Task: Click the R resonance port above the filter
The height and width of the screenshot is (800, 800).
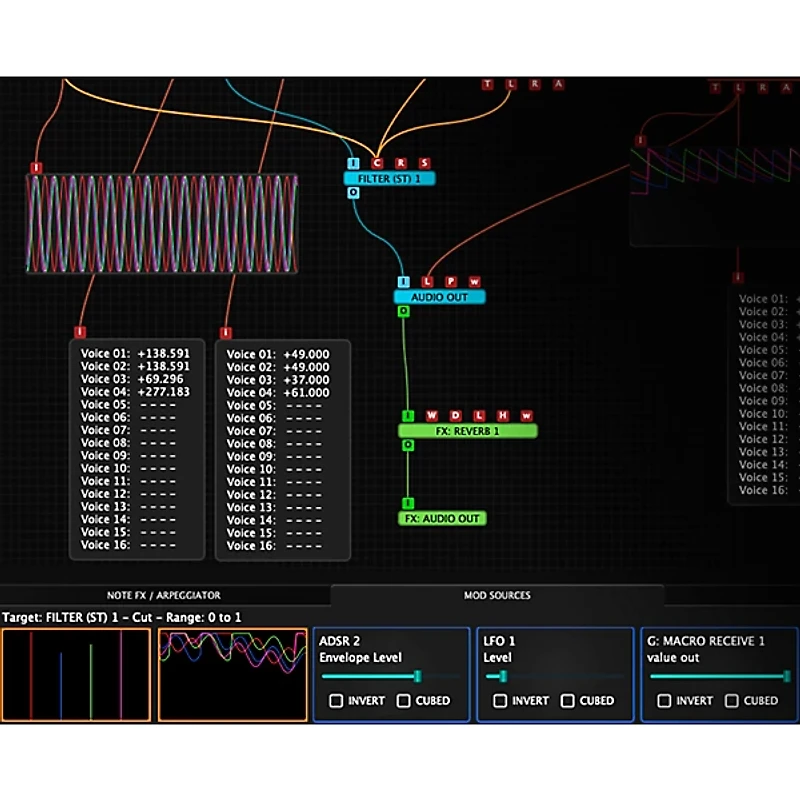Action: click(x=402, y=162)
